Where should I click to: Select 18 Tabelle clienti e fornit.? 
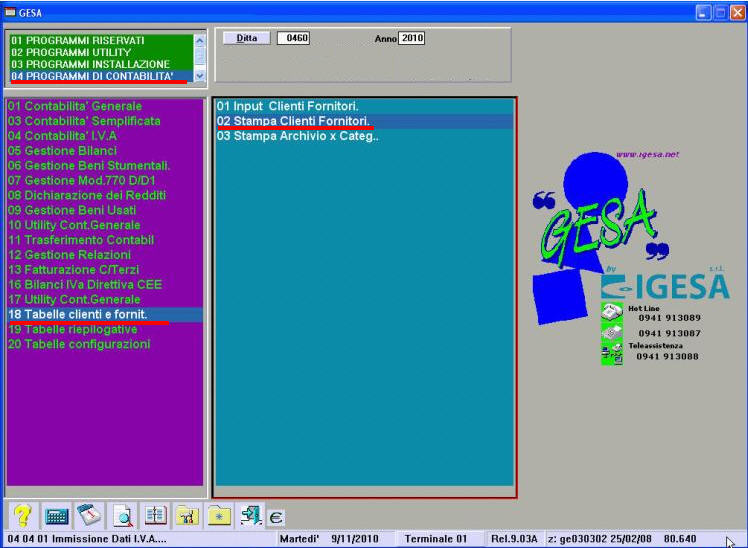click(105, 314)
